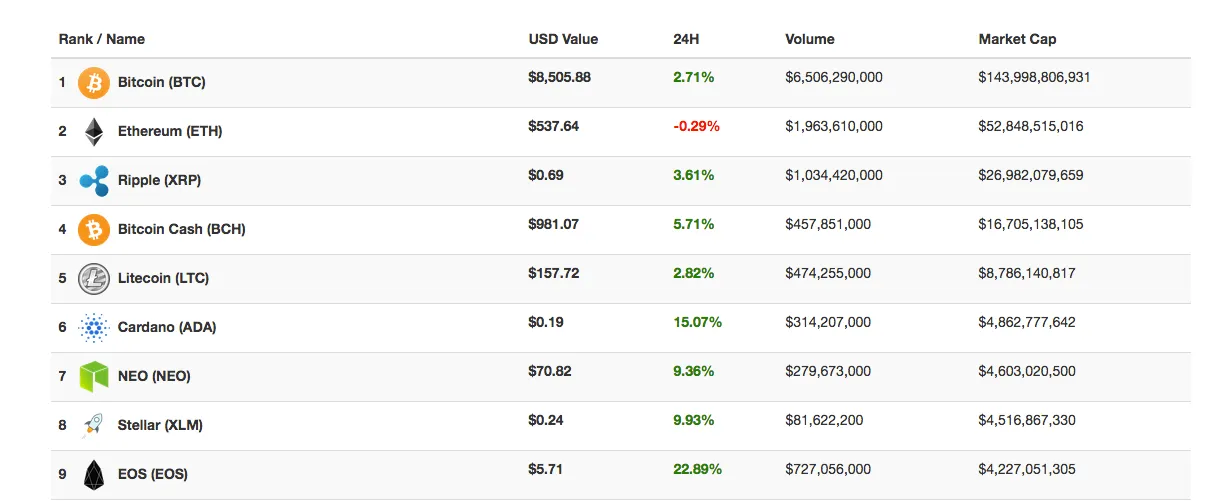Sort by Volume column header

pos(810,39)
